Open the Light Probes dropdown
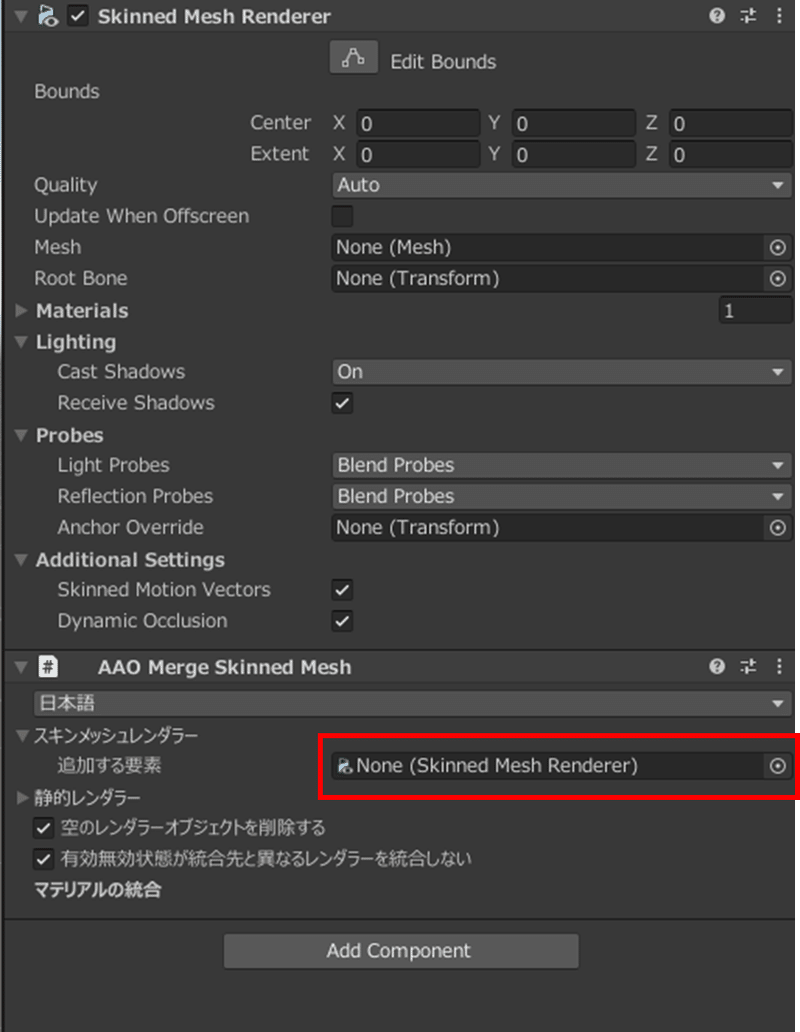Screen dimensions: 800x1032 pos(562,465)
